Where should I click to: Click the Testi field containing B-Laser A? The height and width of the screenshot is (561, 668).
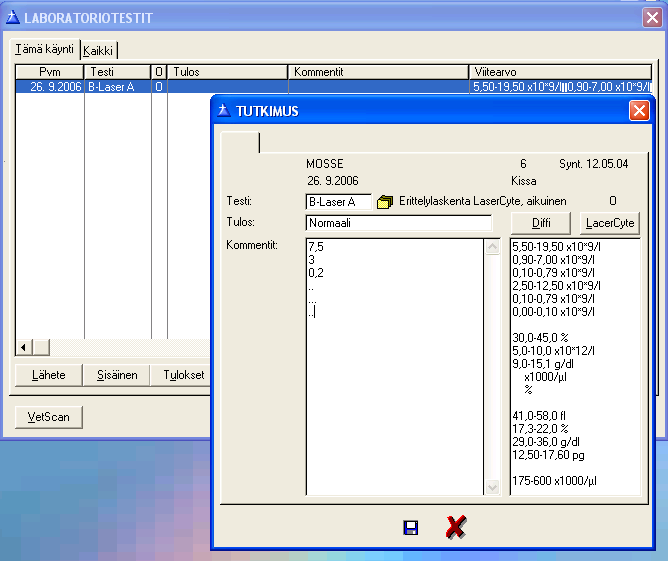(338, 201)
